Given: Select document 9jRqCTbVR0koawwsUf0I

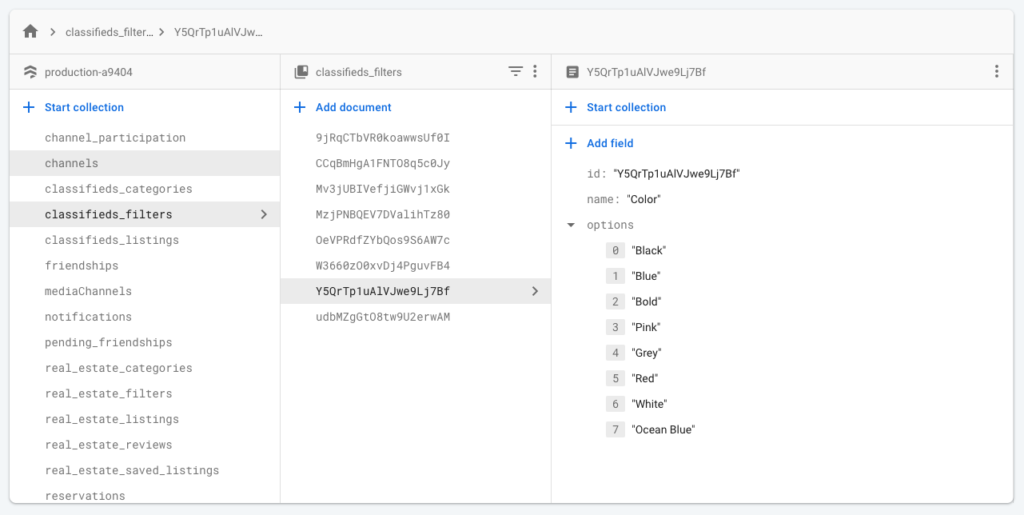Looking at the screenshot, I should (x=415, y=138).
